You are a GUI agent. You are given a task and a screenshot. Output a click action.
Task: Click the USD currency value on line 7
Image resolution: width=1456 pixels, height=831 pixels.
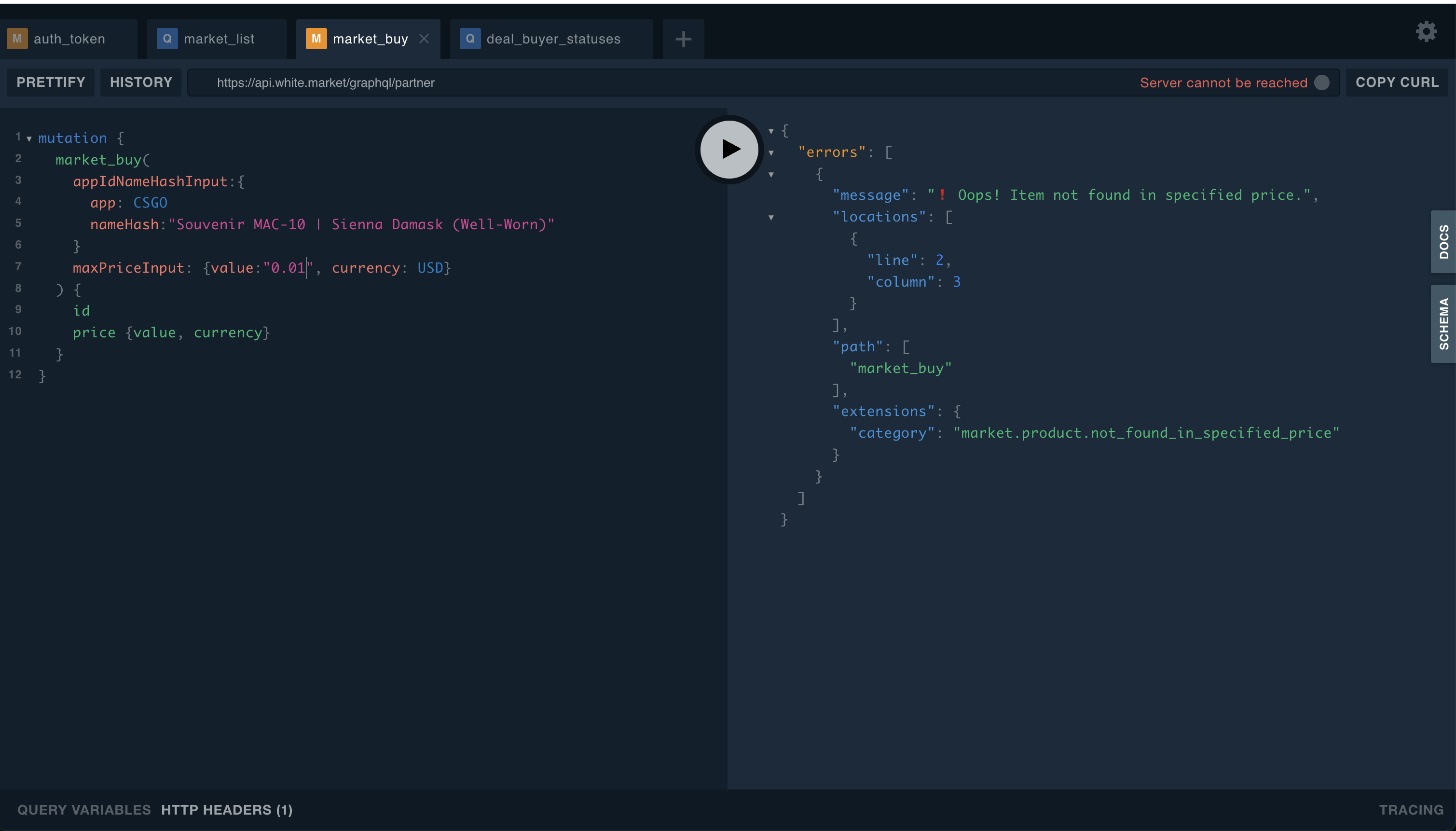pos(430,268)
